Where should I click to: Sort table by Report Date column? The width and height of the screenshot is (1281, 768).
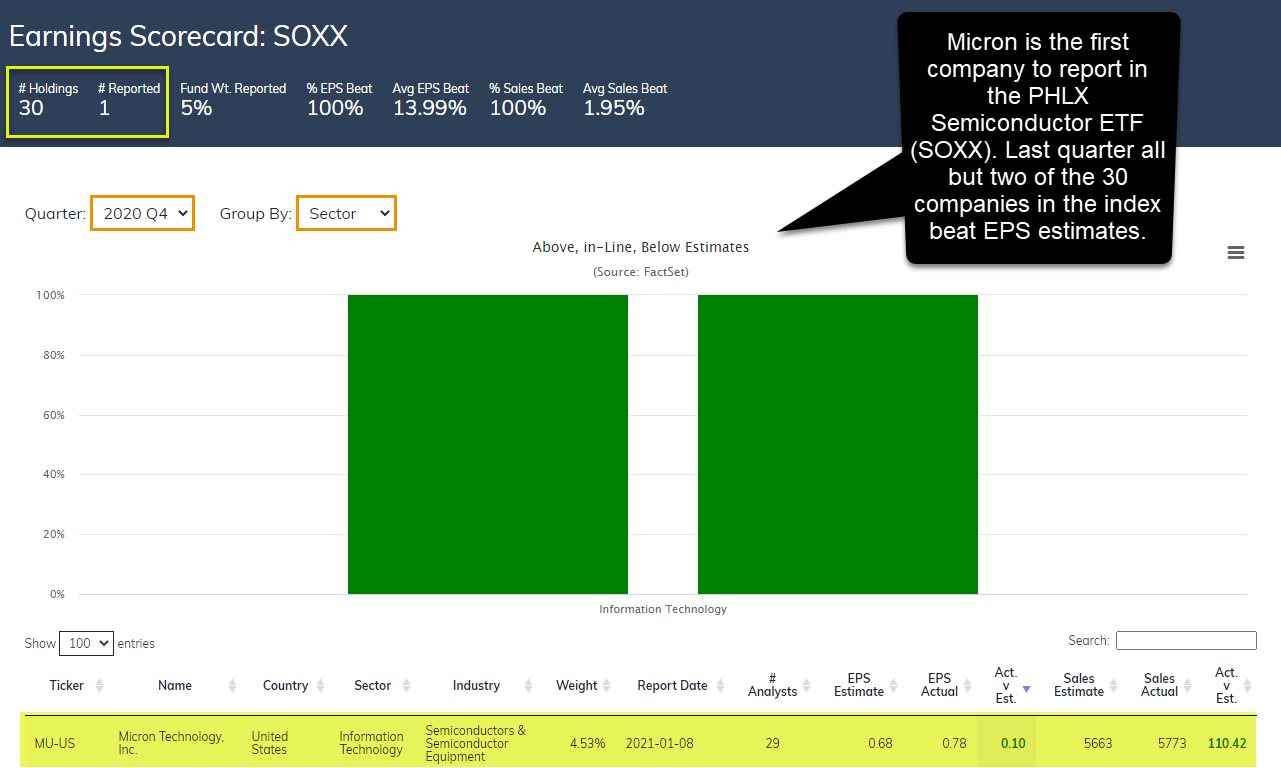pyautogui.click(x=681, y=685)
